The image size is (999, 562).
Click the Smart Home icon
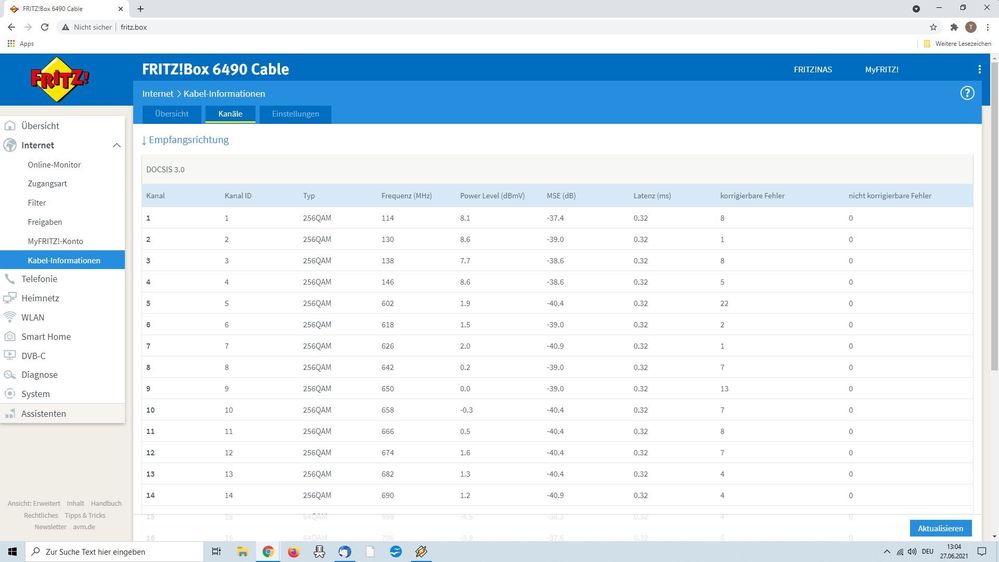pos(10,336)
